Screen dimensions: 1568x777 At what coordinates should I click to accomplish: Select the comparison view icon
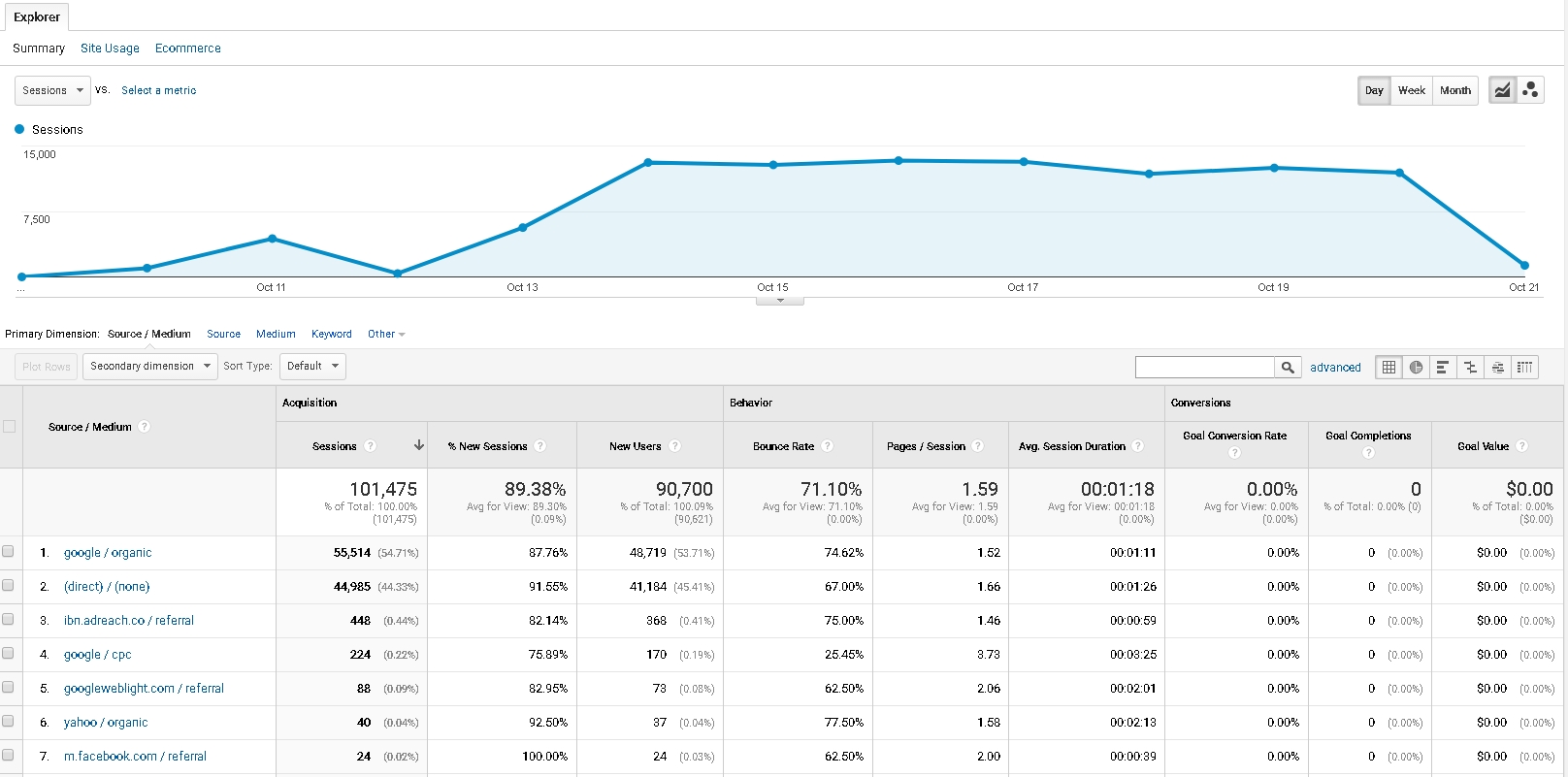pos(1470,367)
